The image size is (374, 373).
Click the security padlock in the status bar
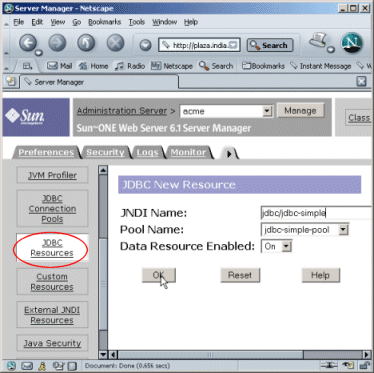pos(365,365)
